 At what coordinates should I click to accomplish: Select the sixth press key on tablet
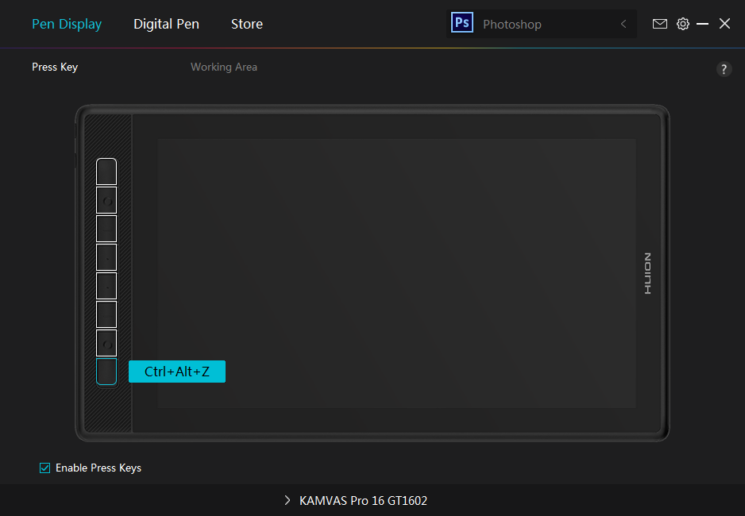[x=106, y=314]
